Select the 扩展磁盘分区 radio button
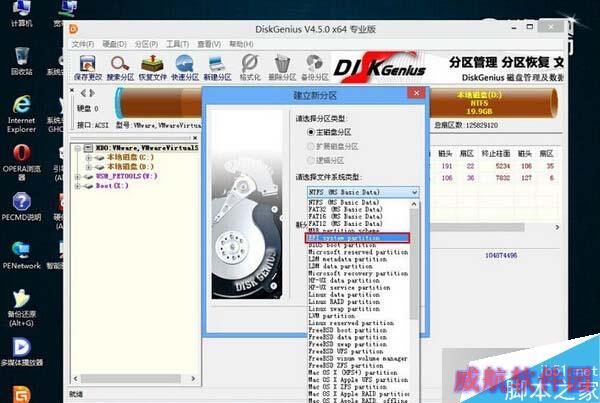The width and height of the screenshot is (600, 403). pyautogui.click(x=310, y=146)
